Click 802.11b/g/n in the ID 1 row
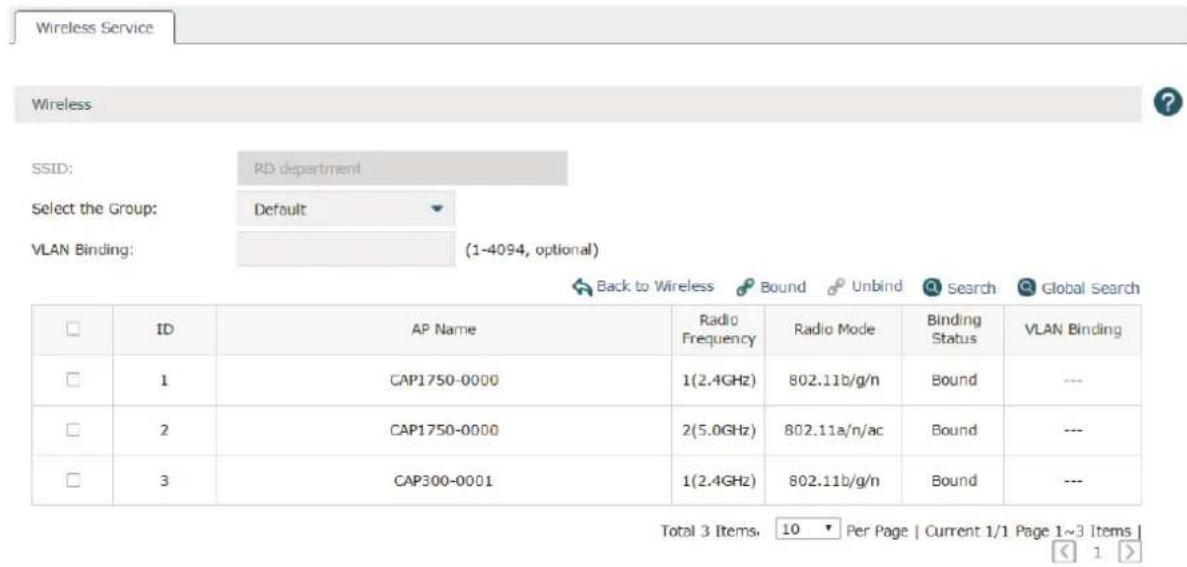 pyautogui.click(x=834, y=380)
